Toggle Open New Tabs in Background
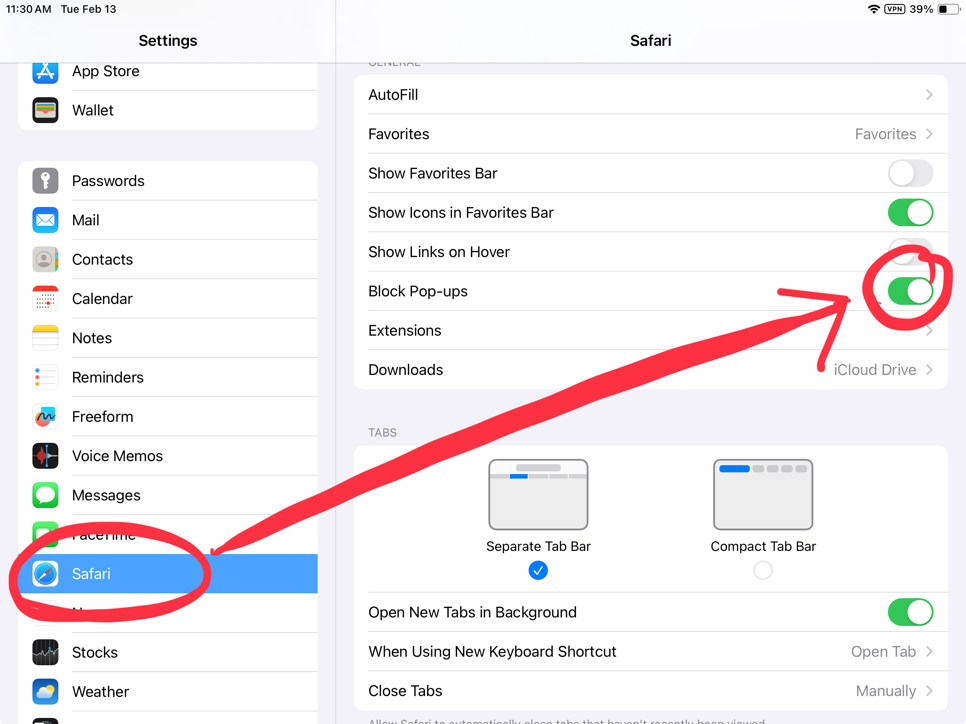The height and width of the screenshot is (724, 966). [910, 612]
